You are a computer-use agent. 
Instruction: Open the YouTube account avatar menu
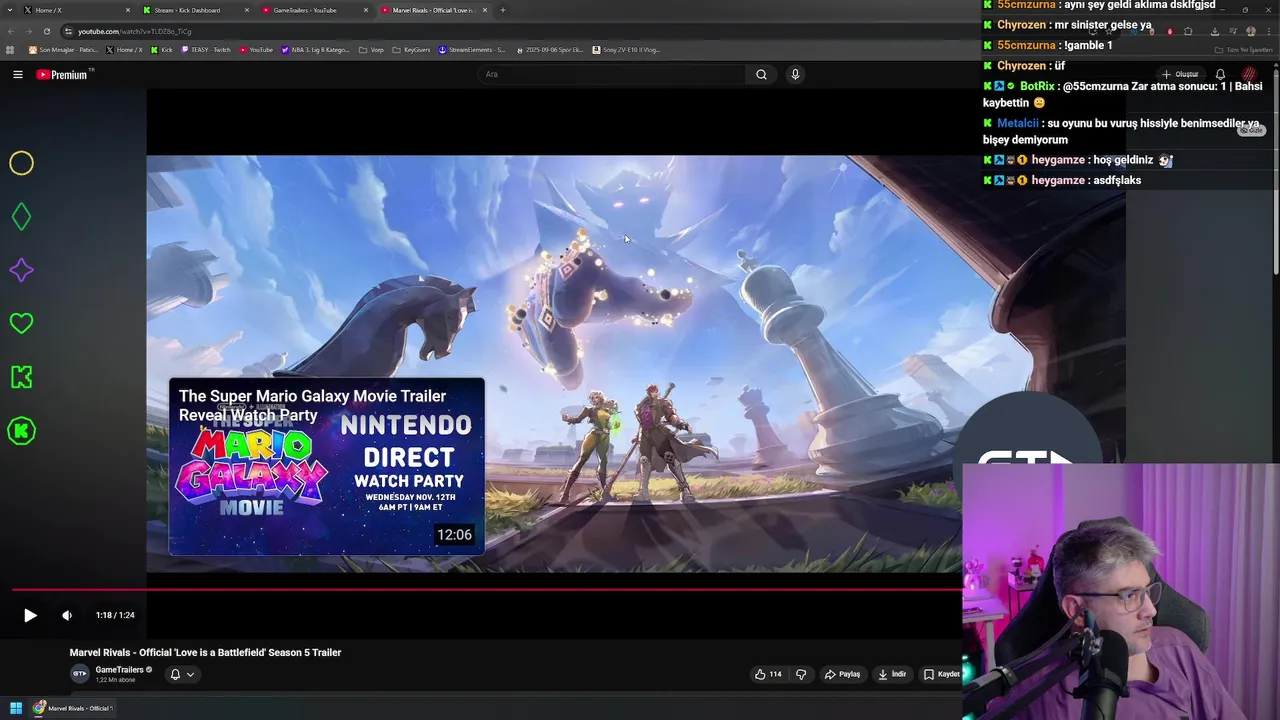click(x=1249, y=74)
